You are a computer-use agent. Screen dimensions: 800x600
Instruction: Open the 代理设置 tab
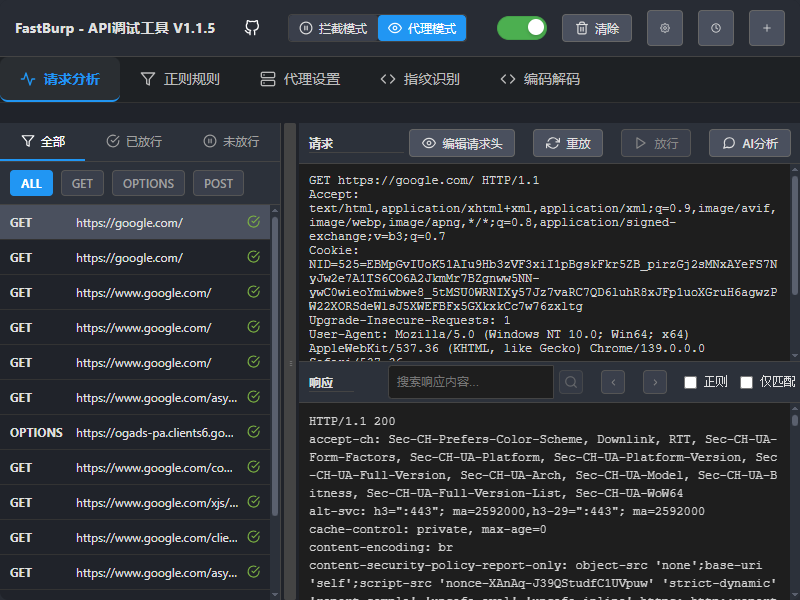tap(300, 79)
